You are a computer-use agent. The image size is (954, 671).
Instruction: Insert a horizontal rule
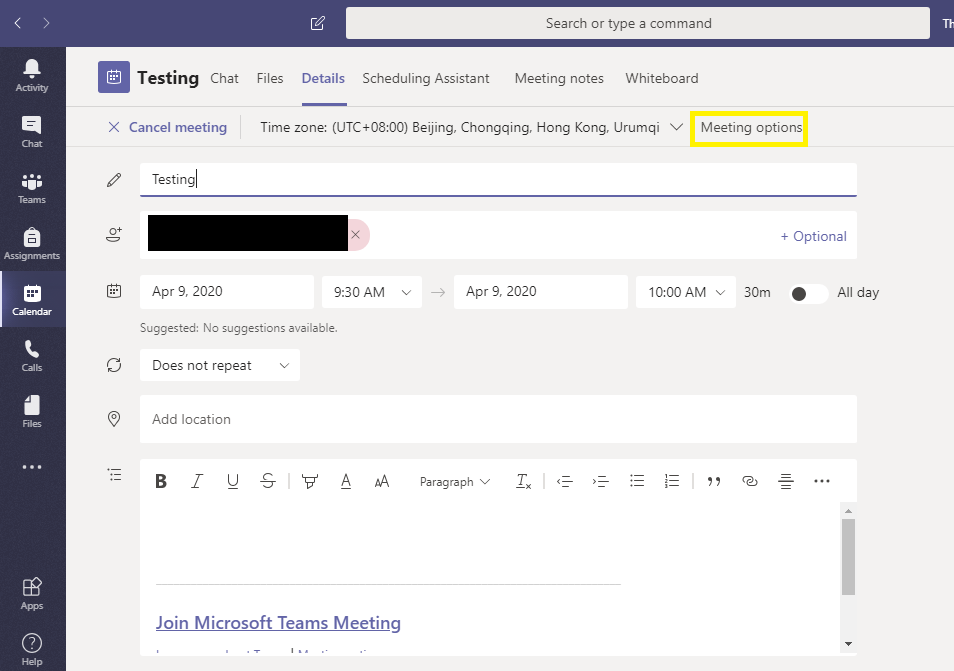coord(785,481)
